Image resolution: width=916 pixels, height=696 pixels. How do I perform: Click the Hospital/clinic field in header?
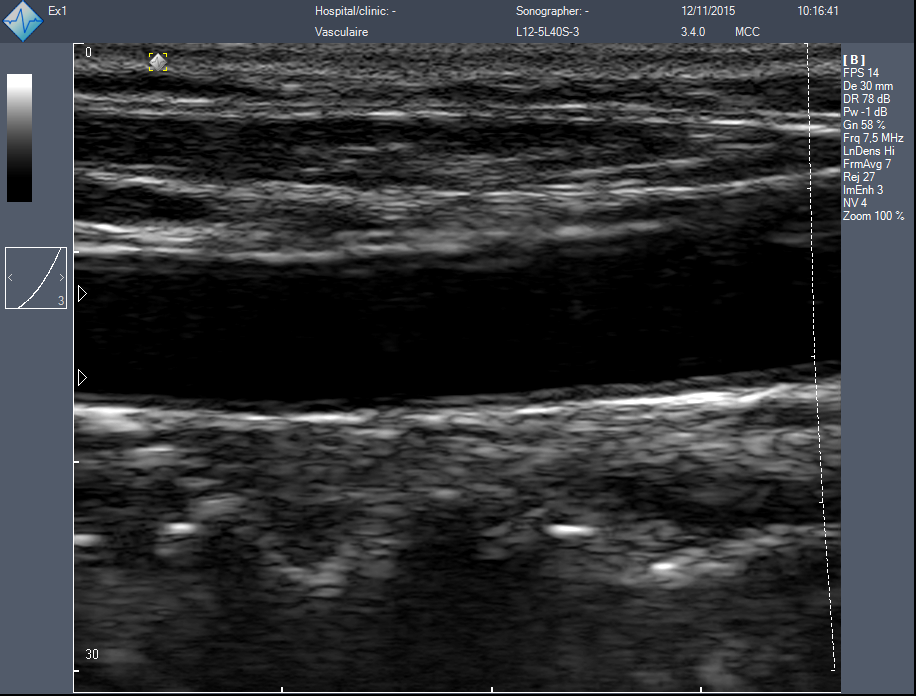356,12
